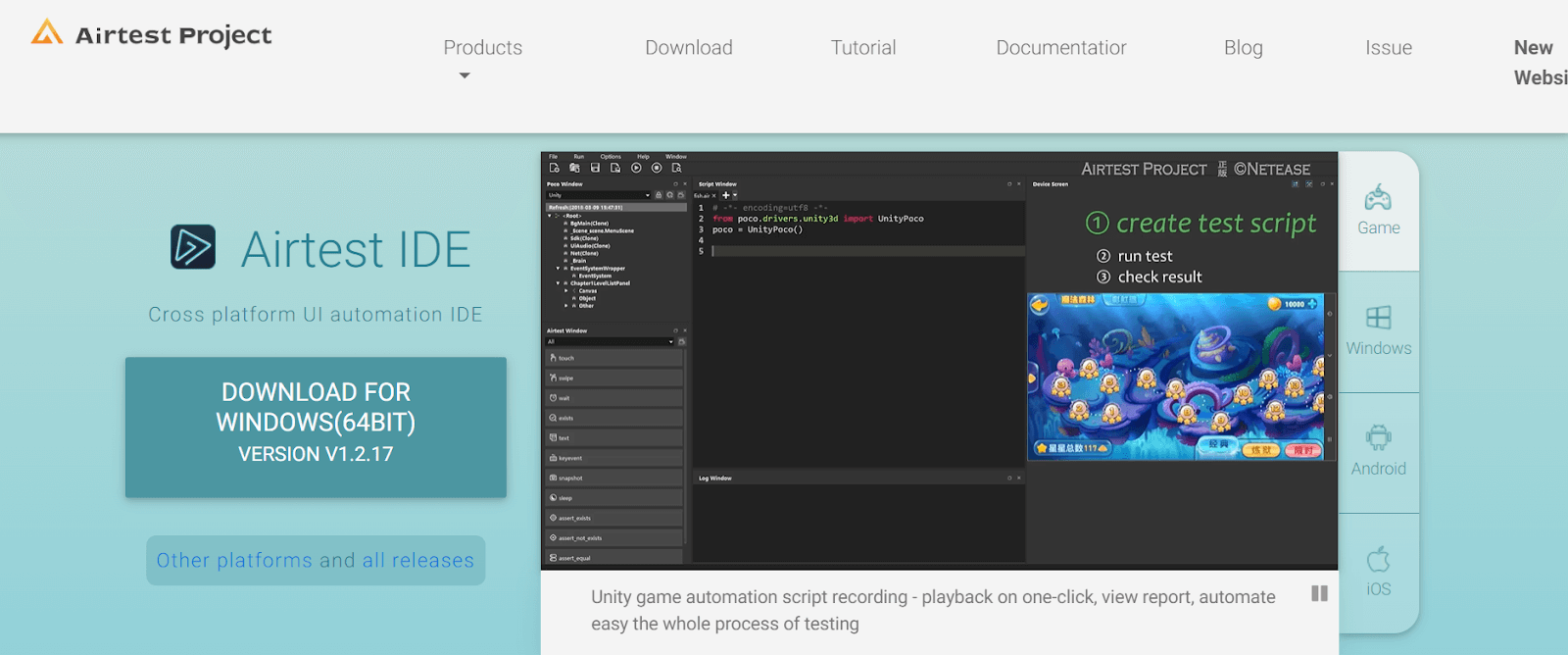Screen dimensions: 1568x655
Task: Open the Products menu
Action: 482,47
